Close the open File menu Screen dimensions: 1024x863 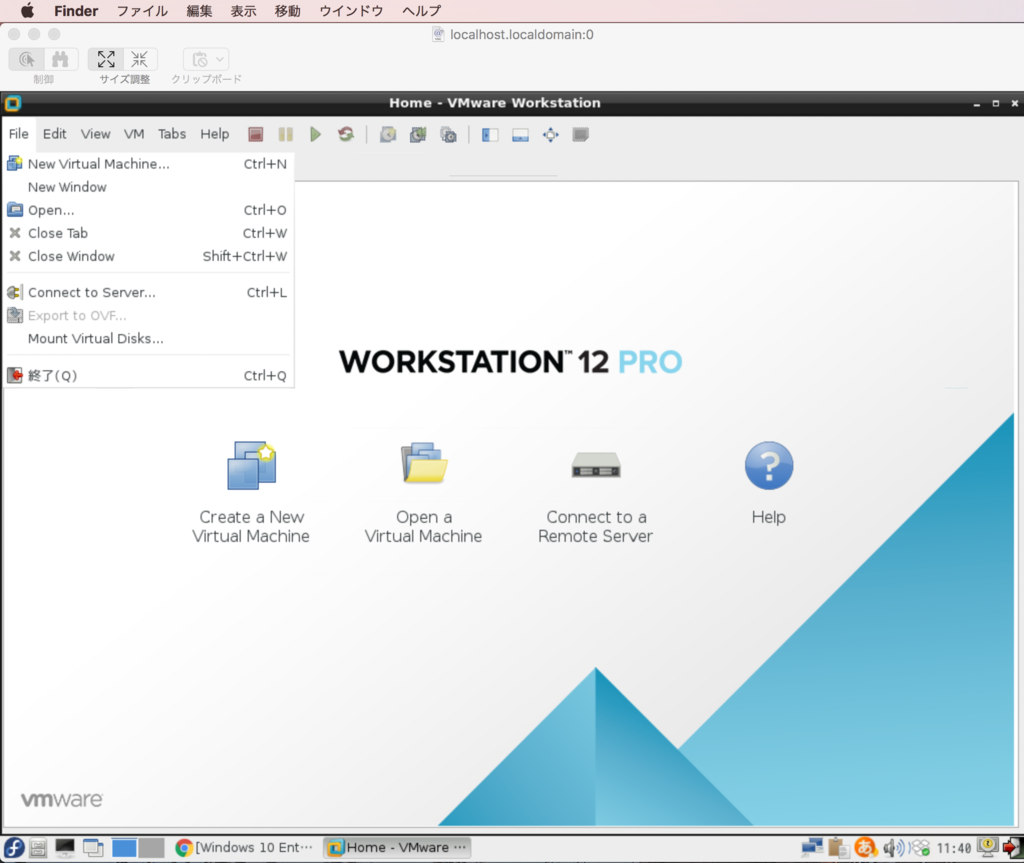tap(18, 134)
